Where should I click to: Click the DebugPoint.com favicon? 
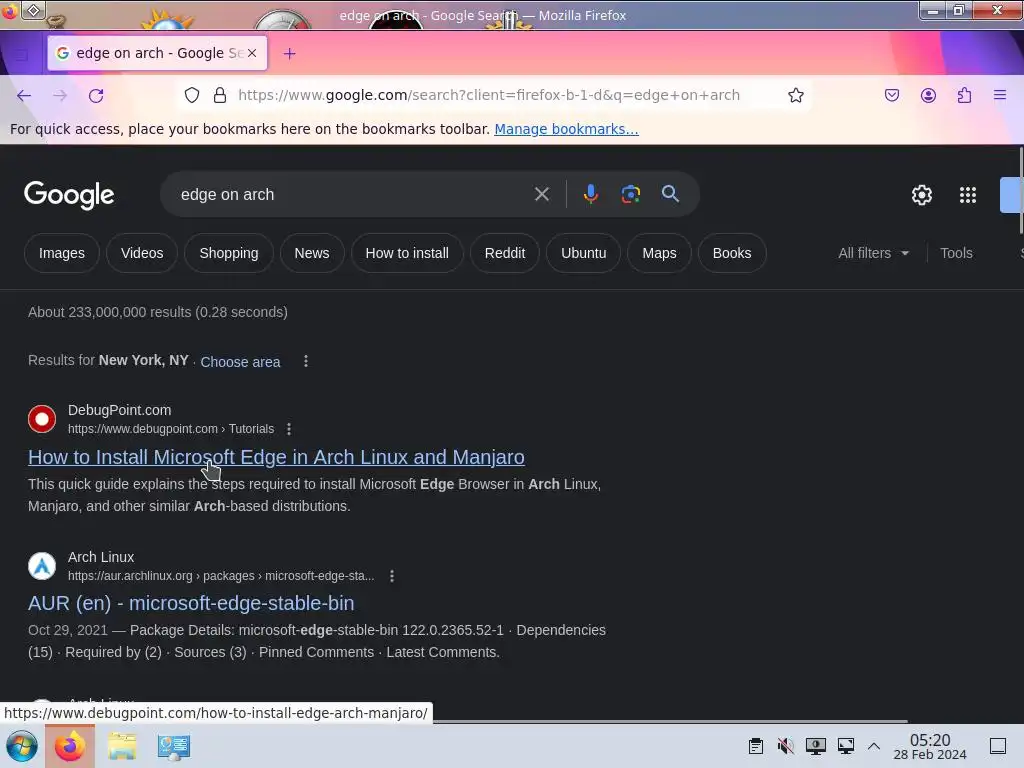(x=42, y=419)
